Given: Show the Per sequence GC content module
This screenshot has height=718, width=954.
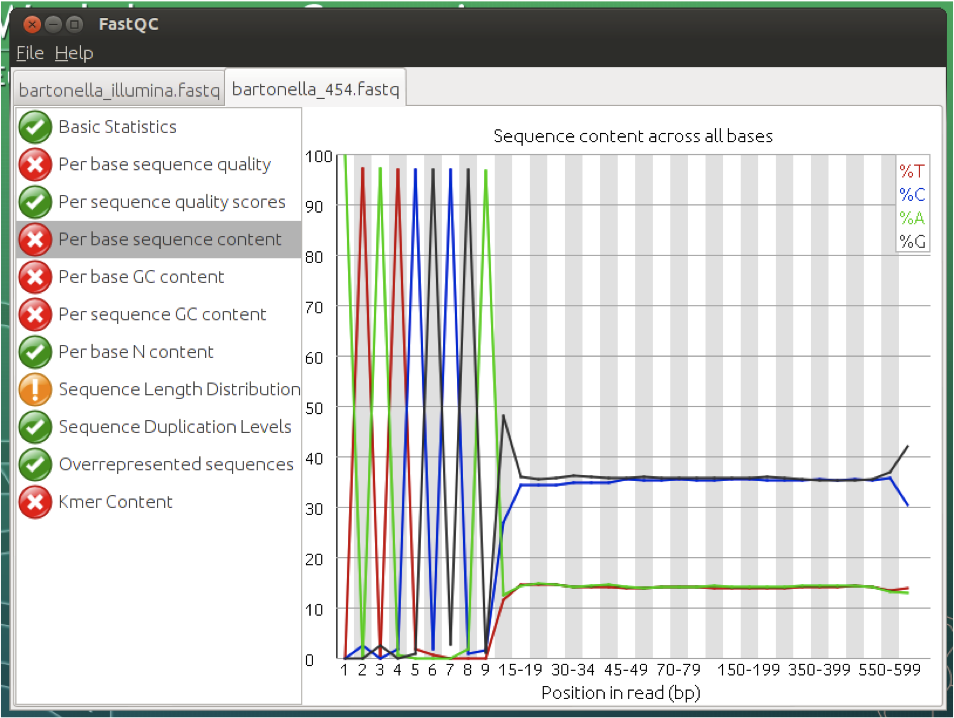Looking at the screenshot, I should 162,315.
